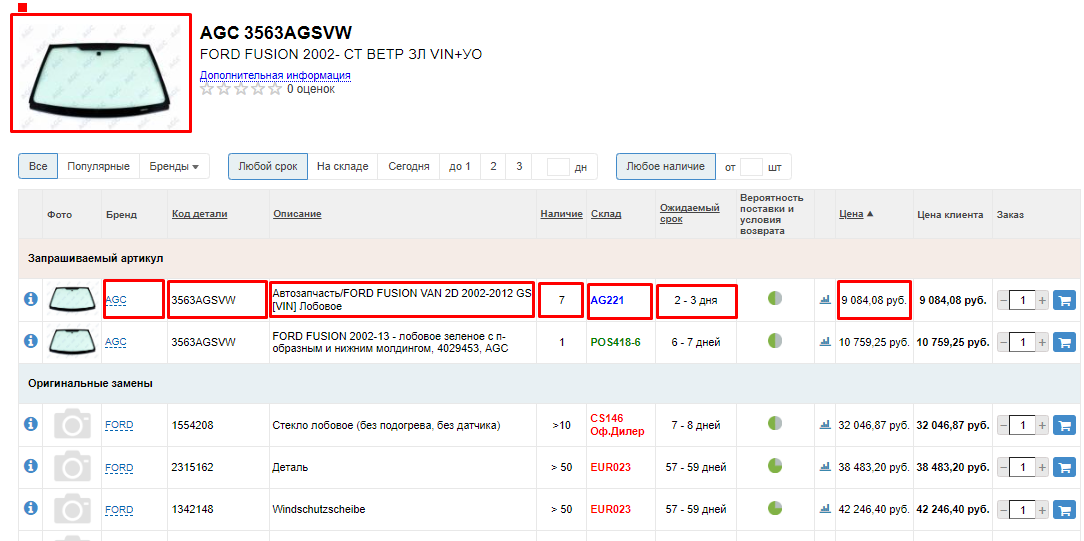Sort by Код детали column
Viewport: 1084px width, 541px height.
(200, 214)
